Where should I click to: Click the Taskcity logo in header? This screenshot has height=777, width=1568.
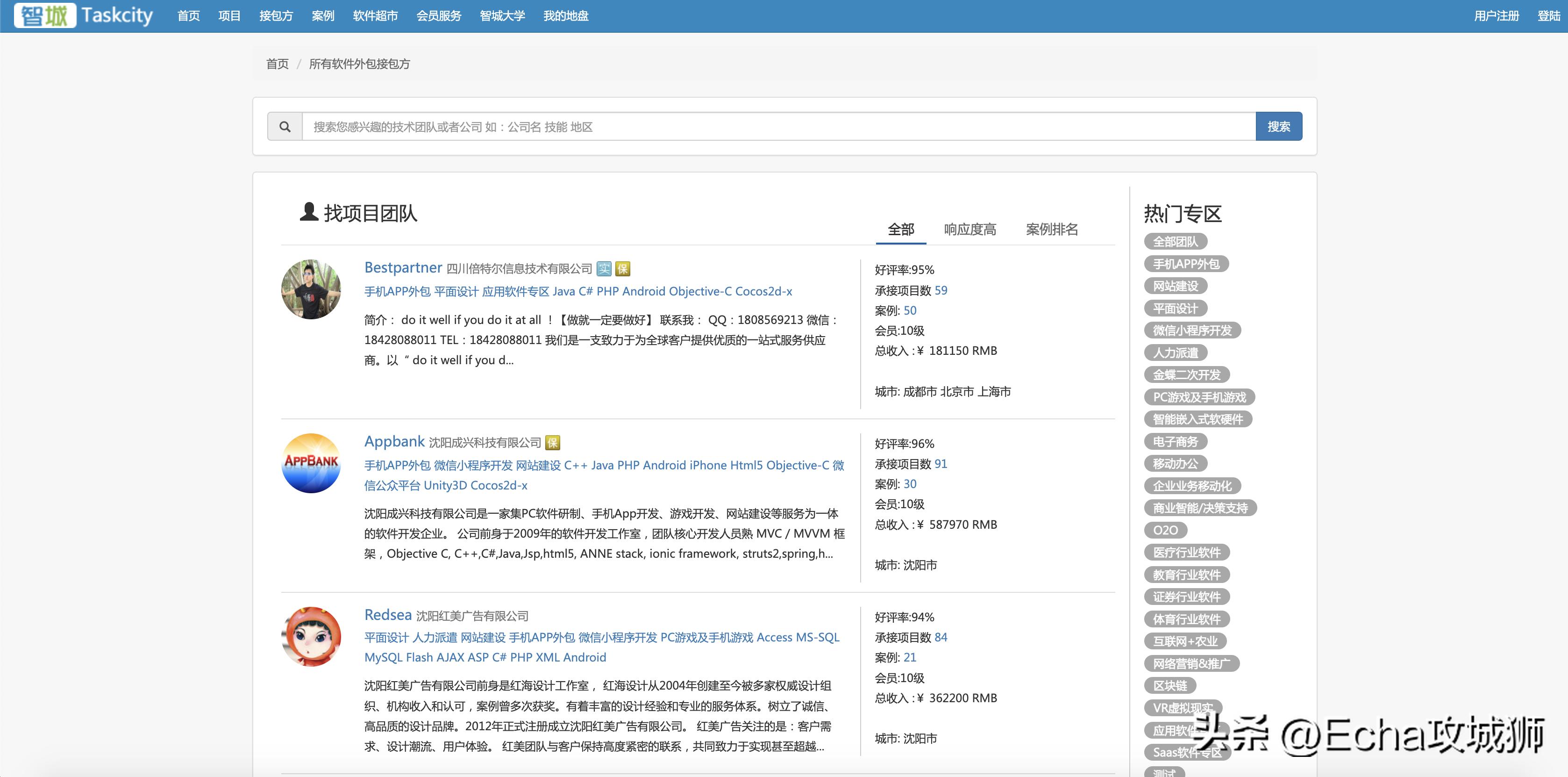click(x=84, y=15)
